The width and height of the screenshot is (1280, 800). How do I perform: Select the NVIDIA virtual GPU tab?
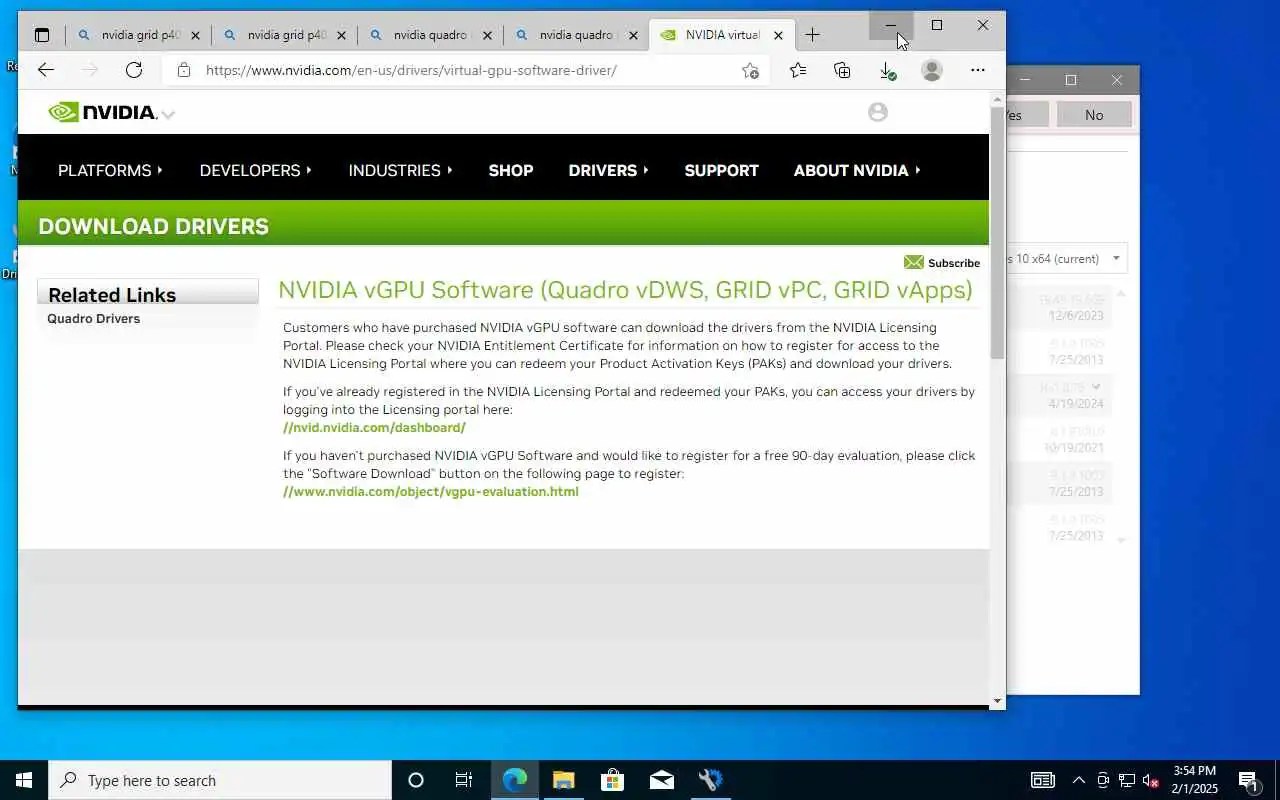[722, 35]
